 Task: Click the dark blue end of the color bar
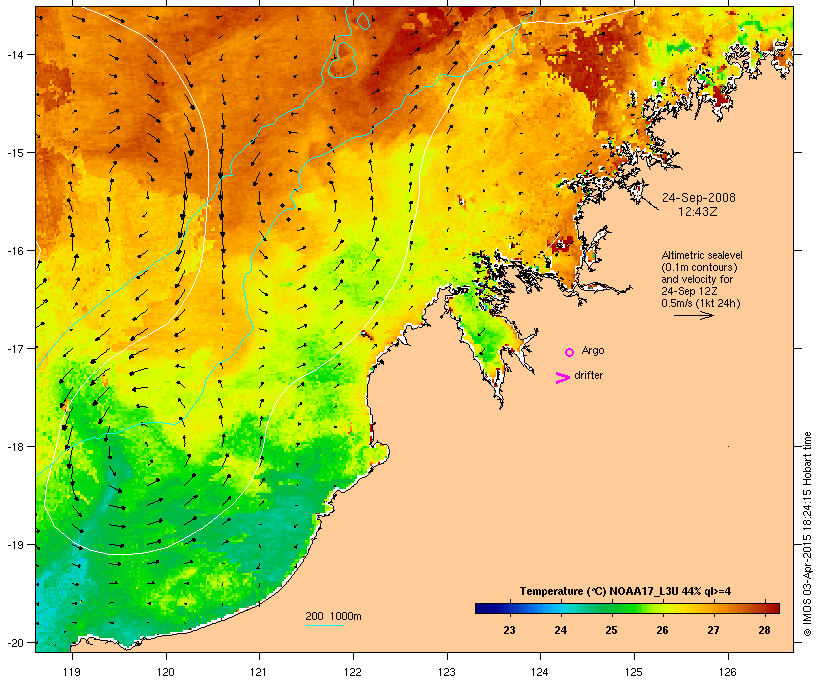tap(481, 608)
